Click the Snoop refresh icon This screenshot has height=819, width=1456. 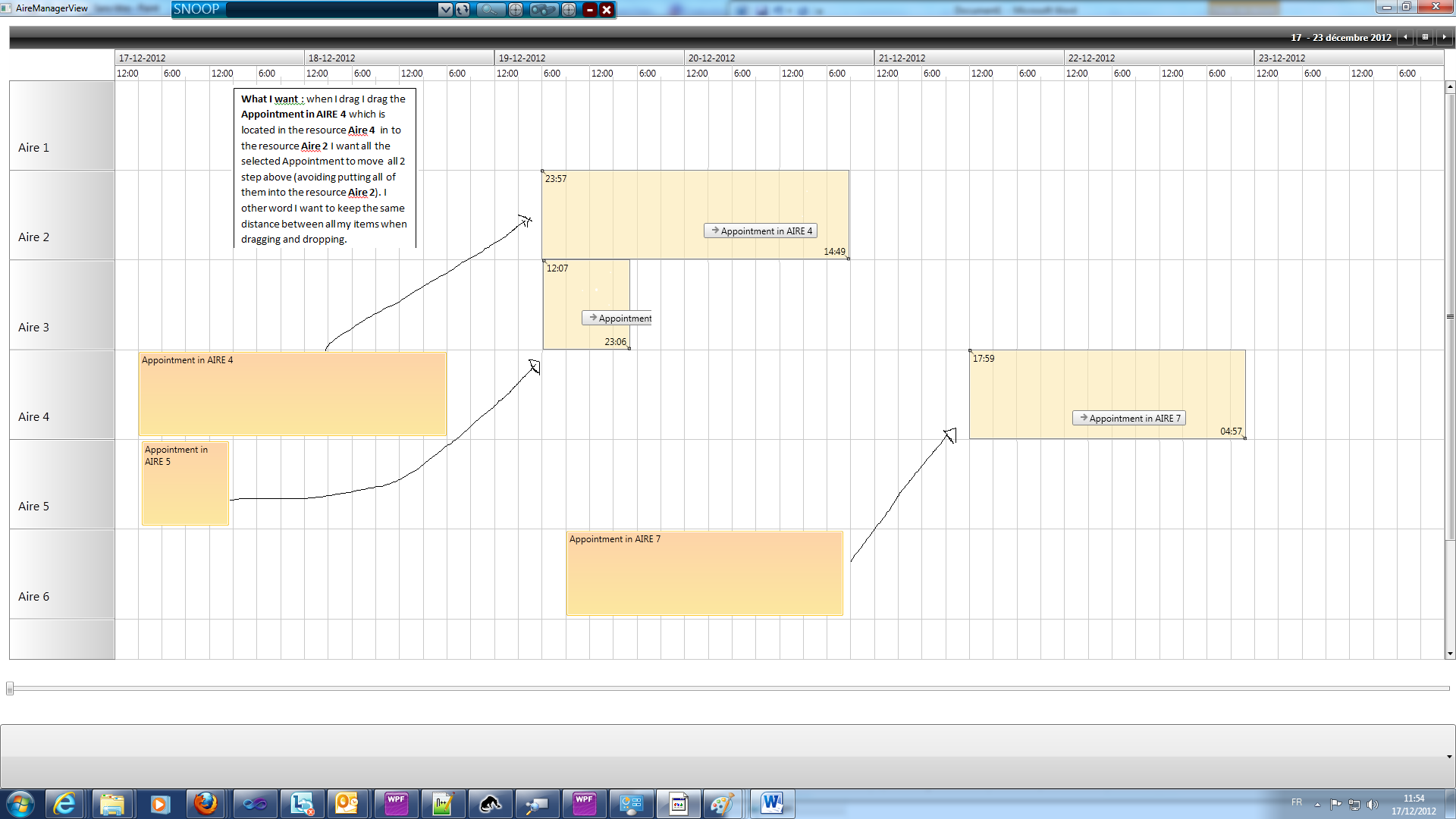463,10
